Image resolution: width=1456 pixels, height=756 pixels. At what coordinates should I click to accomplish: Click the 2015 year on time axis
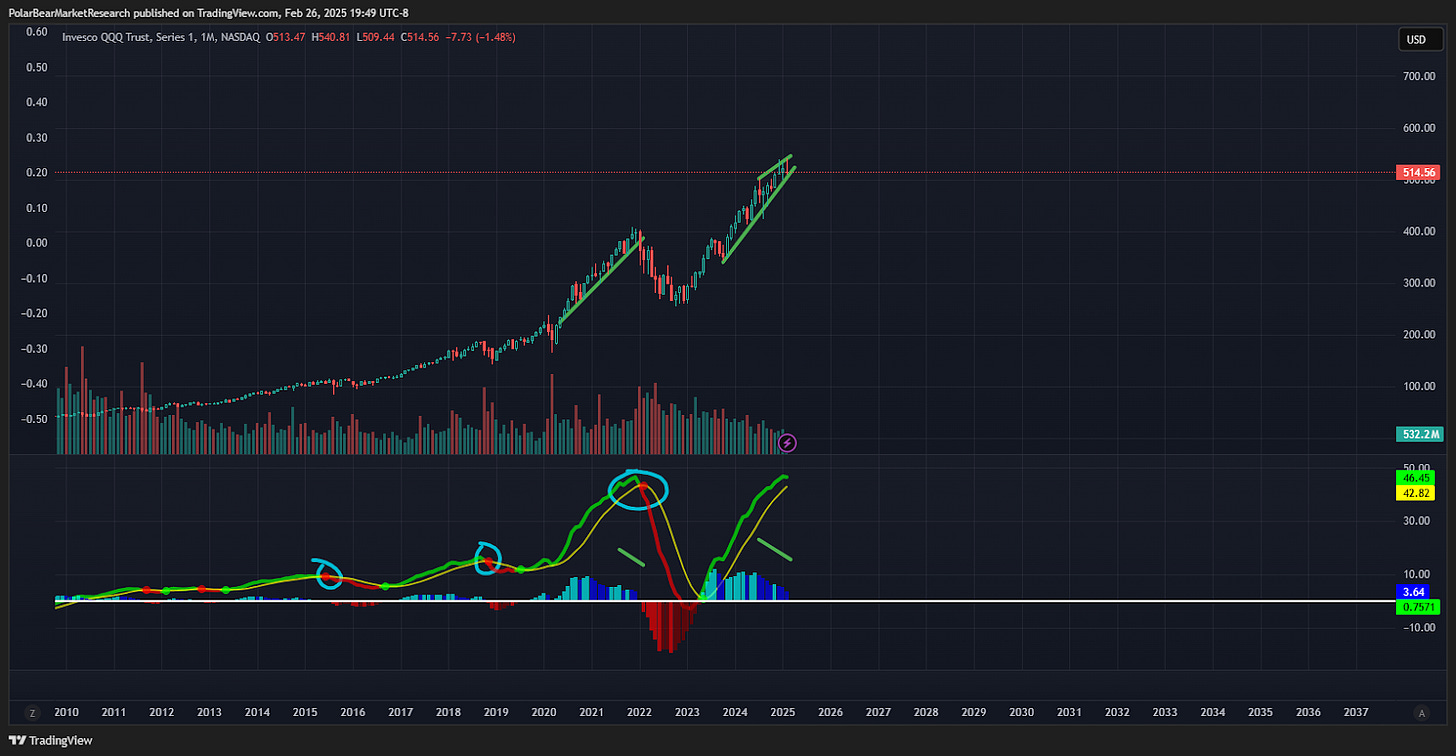pyautogui.click(x=305, y=713)
